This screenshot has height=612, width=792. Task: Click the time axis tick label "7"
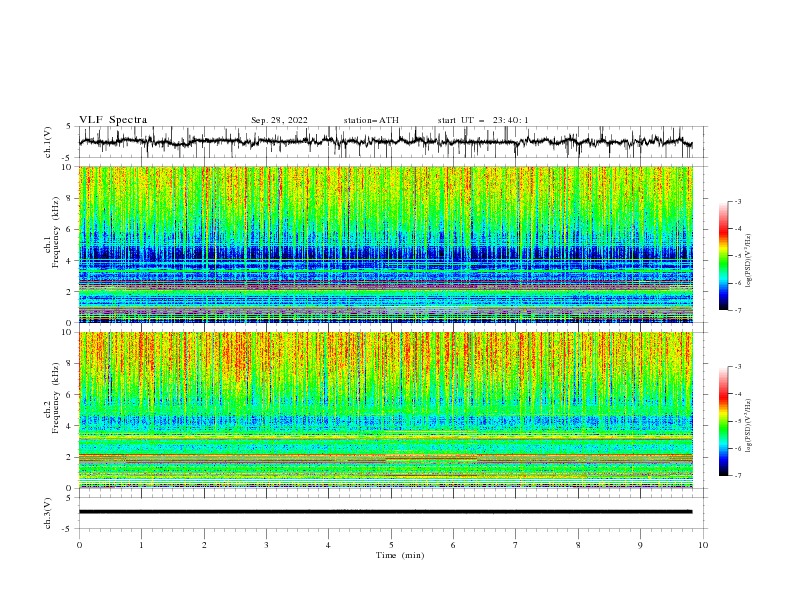(516, 545)
